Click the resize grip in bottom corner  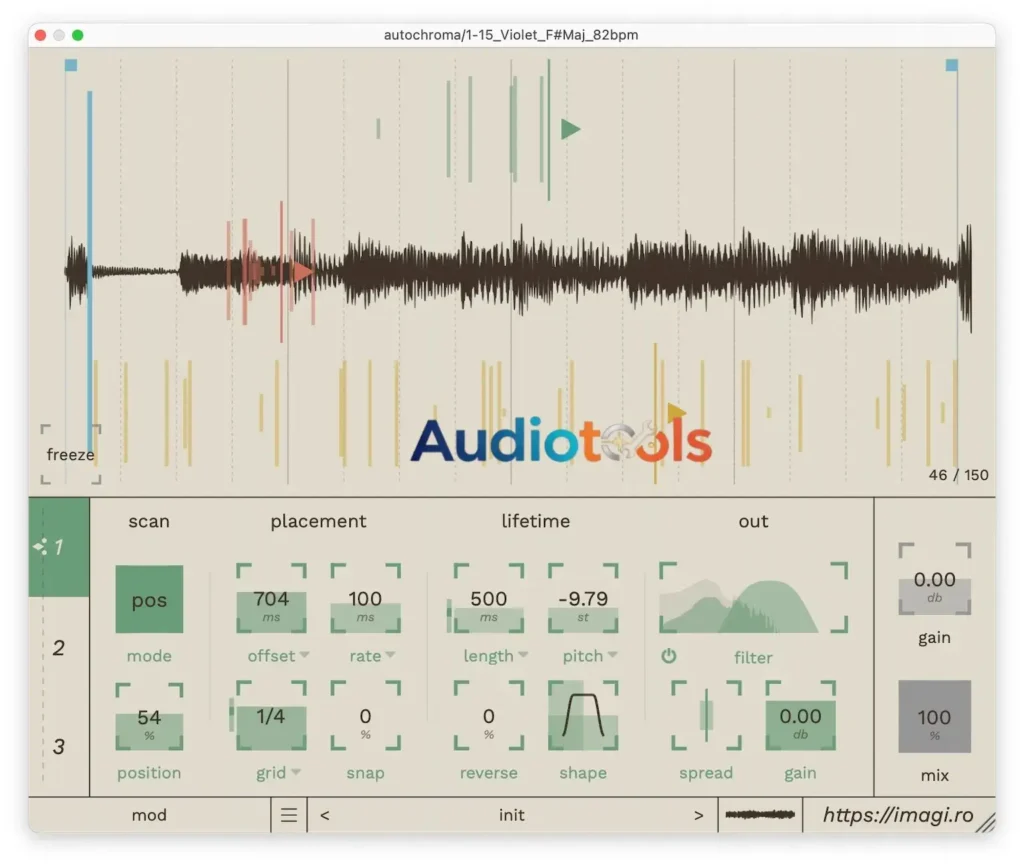(985, 822)
